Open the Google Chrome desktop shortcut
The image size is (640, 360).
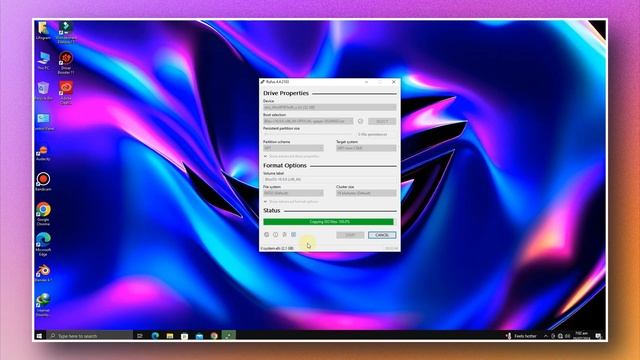click(x=43, y=214)
